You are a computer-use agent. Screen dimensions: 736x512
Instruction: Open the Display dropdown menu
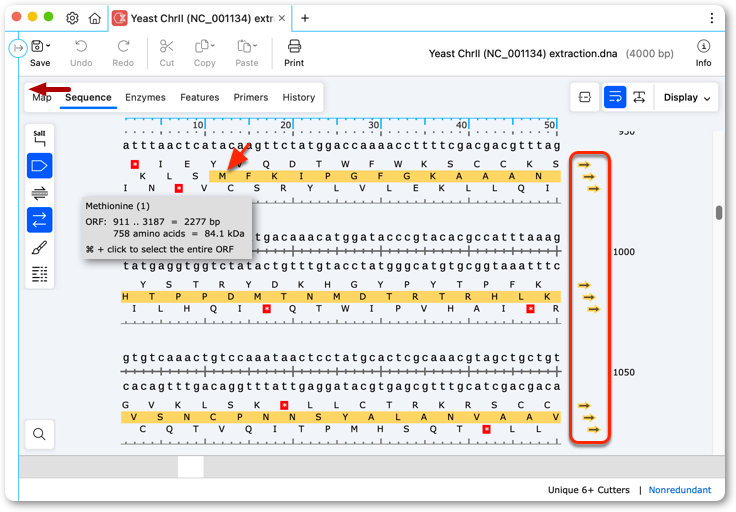tap(687, 97)
